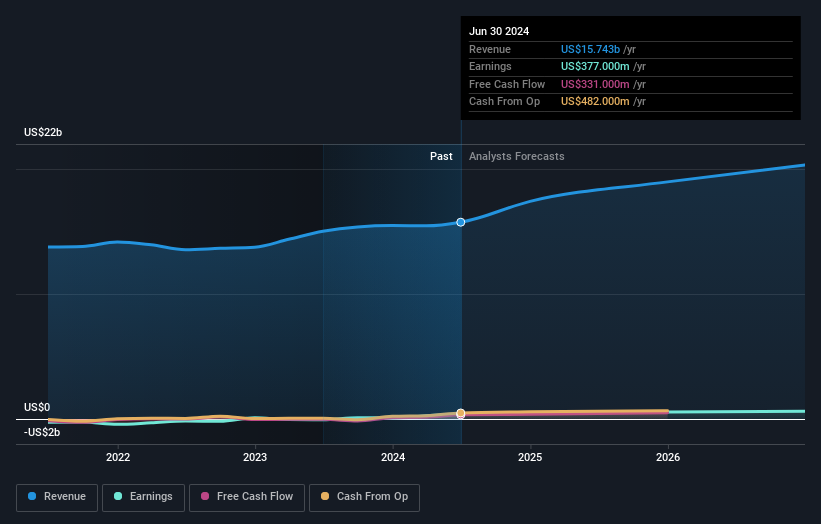
Task: Click the Jun 30 2024 tooltip date
Action: click(499, 31)
